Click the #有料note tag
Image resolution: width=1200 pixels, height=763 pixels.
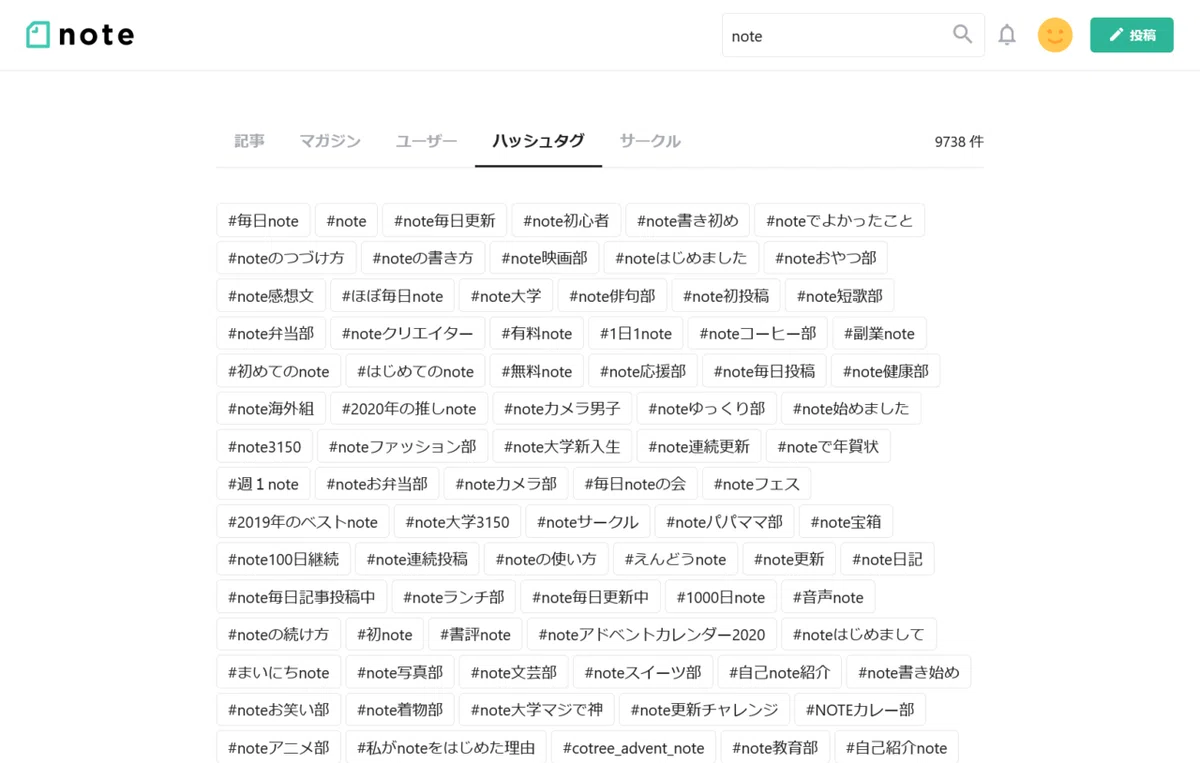click(x=537, y=333)
